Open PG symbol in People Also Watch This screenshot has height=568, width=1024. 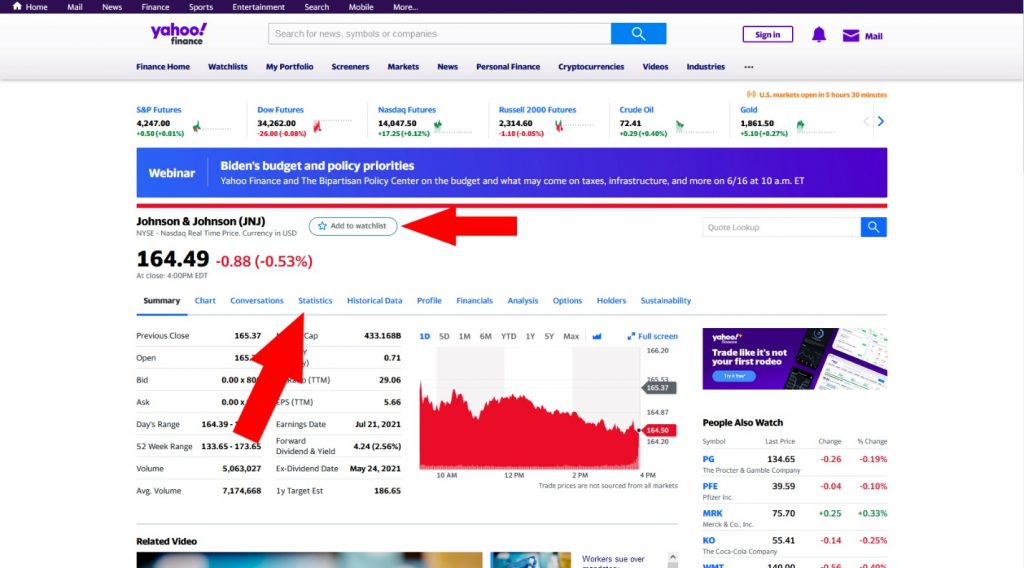tap(709, 459)
